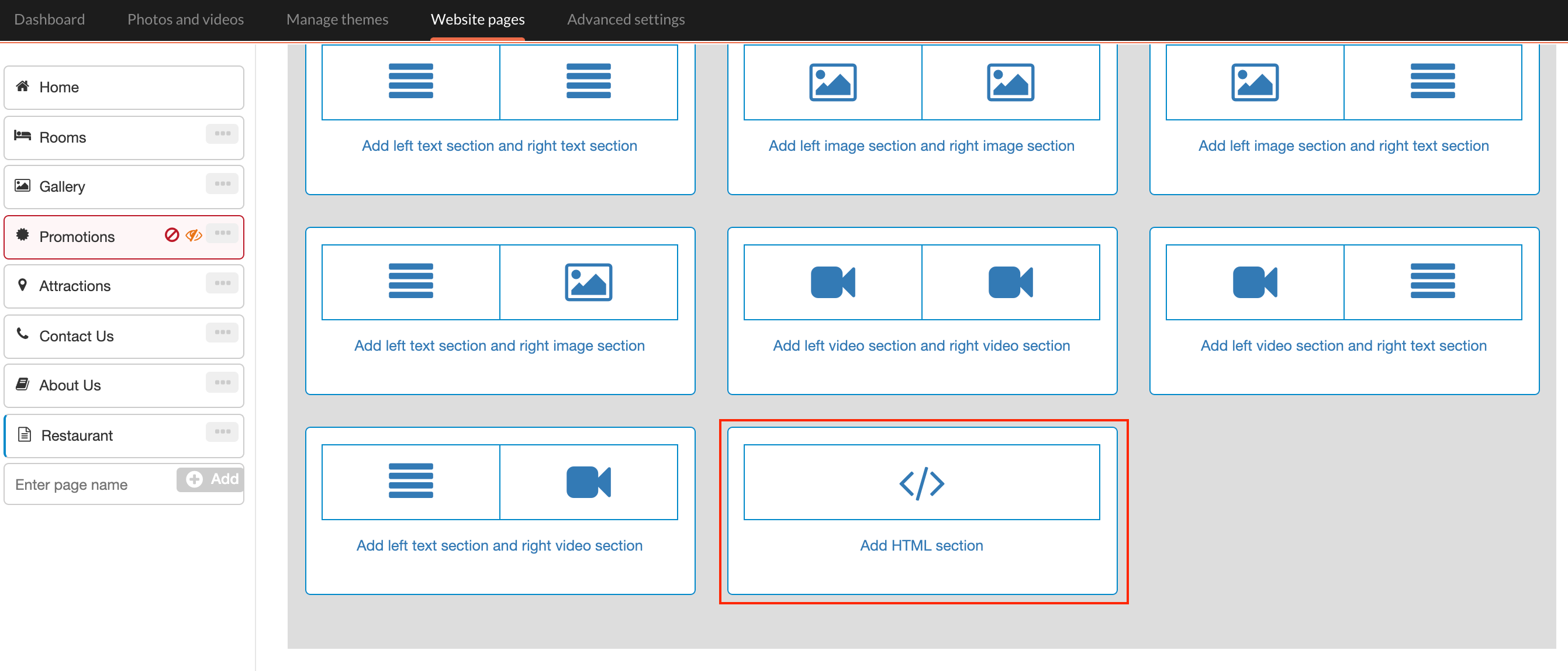The height and width of the screenshot is (671, 1568).
Task: Click left image icon in image-image card
Action: 833,82
